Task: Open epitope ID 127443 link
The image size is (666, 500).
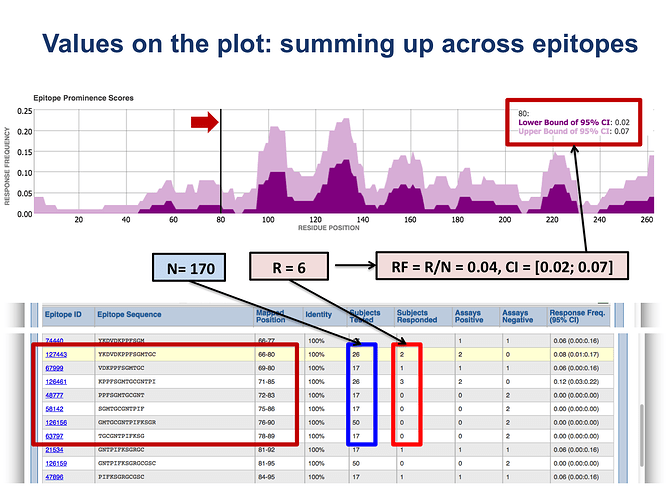Action: click(55, 354)
